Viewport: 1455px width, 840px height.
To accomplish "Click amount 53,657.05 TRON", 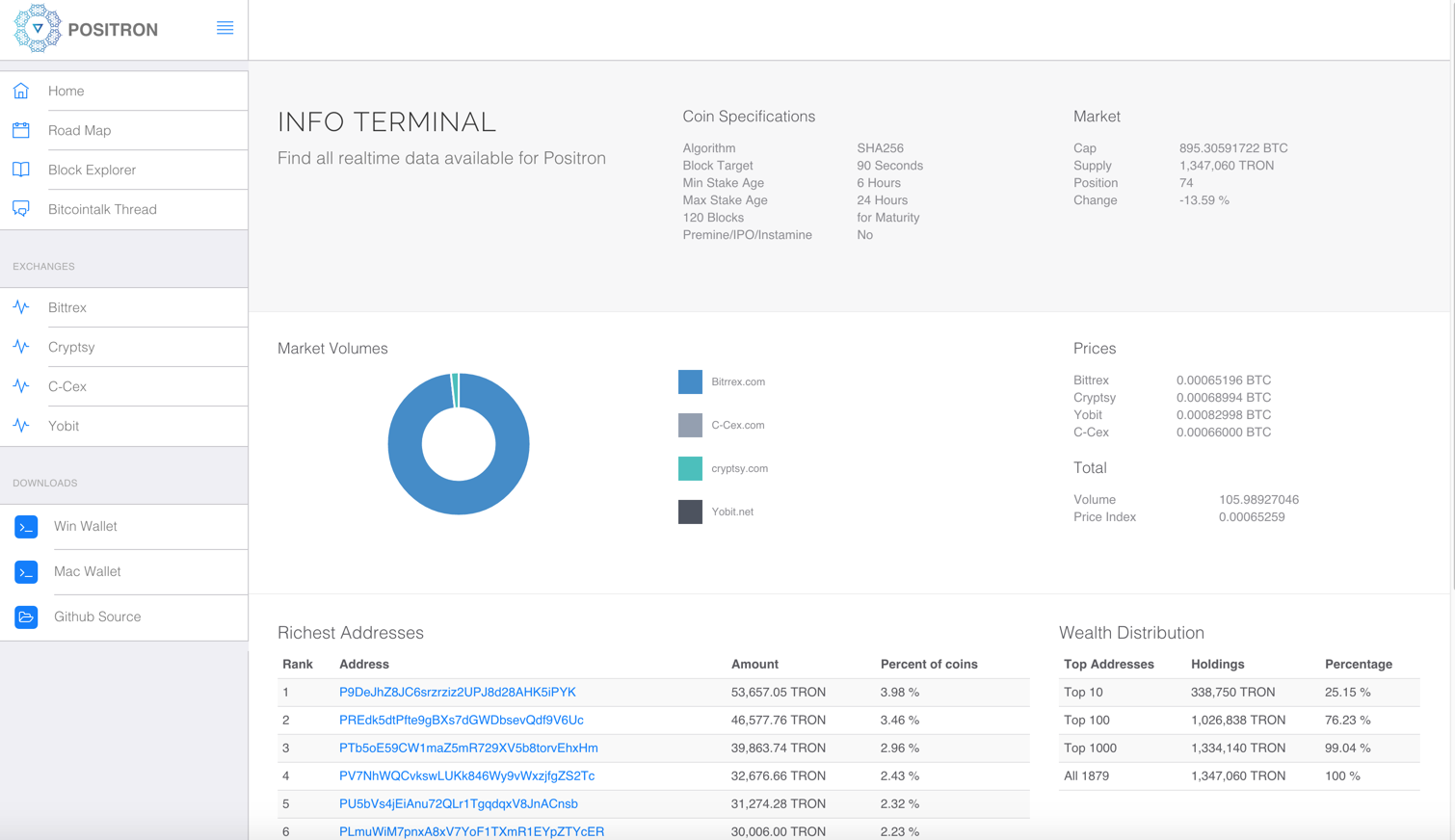I will tap(779, 692).
